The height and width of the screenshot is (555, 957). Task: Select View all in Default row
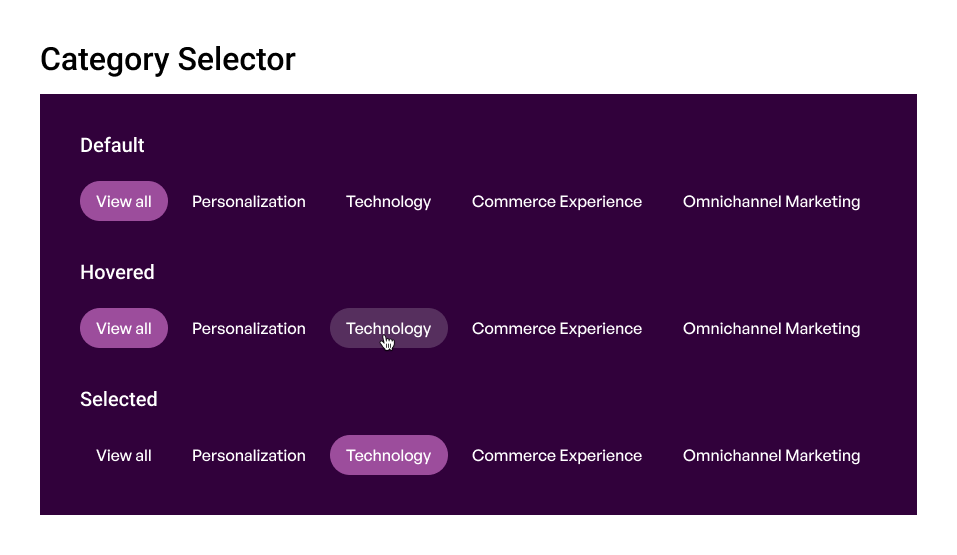click(x=124, y=201)
